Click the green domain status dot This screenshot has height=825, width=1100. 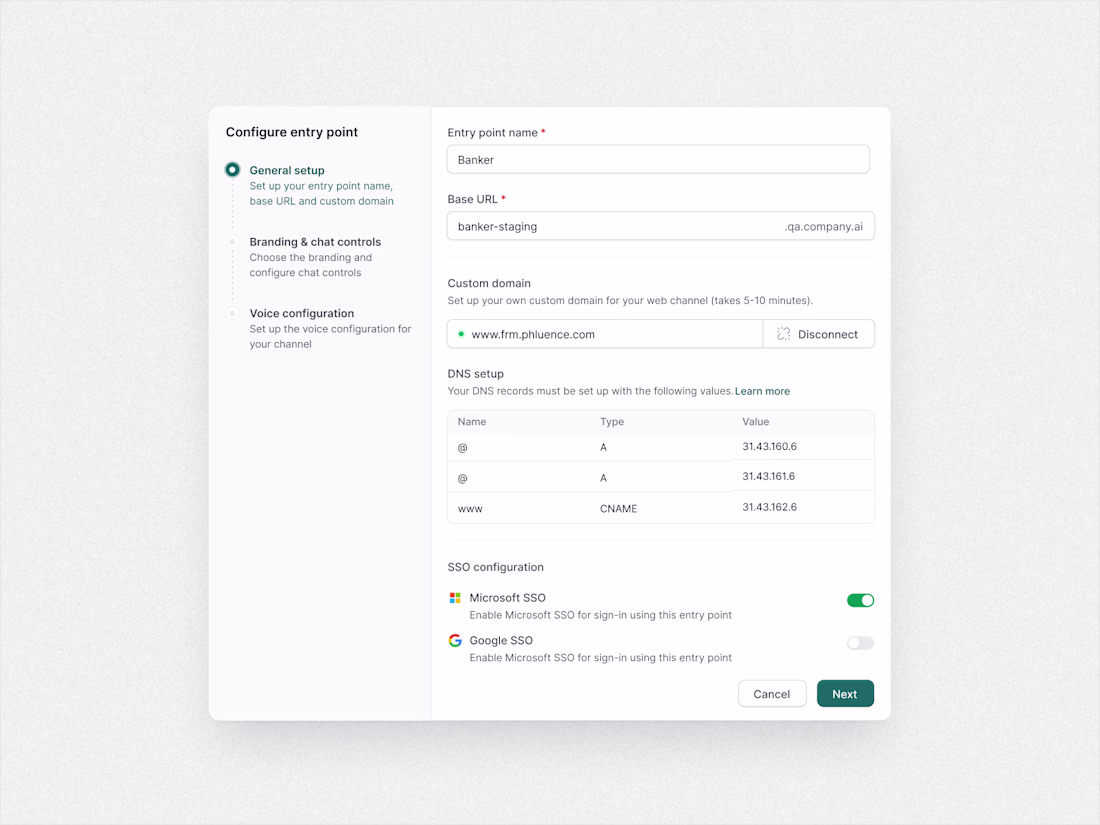[x=461, y=334]
